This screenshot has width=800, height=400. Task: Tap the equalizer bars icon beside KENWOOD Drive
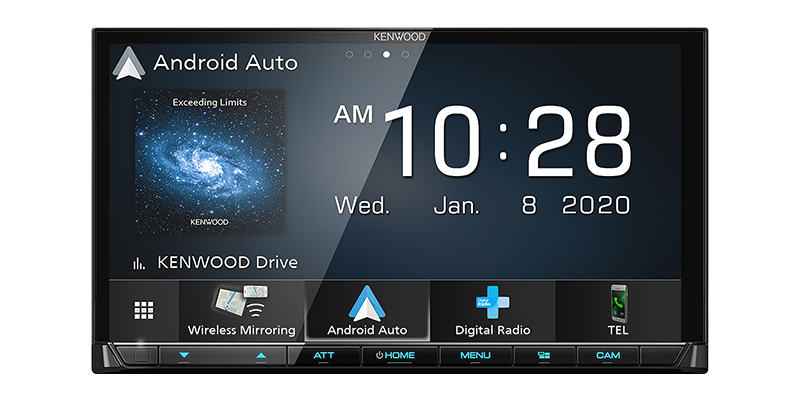click(x=139, y=263)
